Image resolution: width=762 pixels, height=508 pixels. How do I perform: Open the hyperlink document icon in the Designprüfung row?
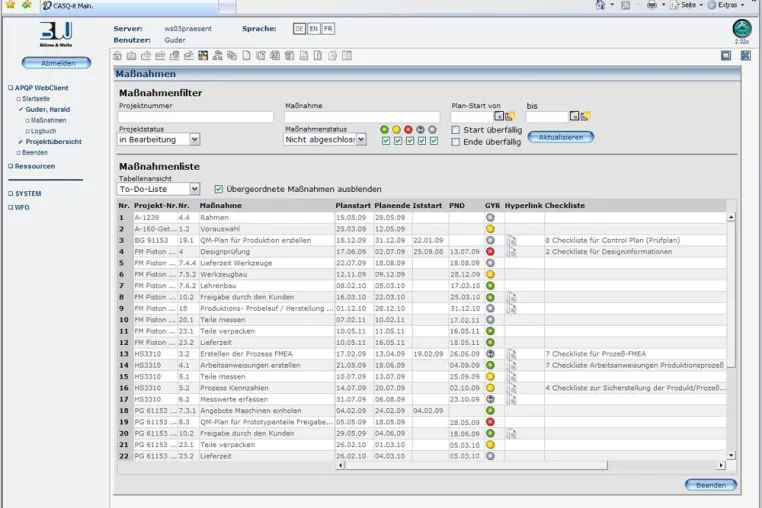pos(511,252)
